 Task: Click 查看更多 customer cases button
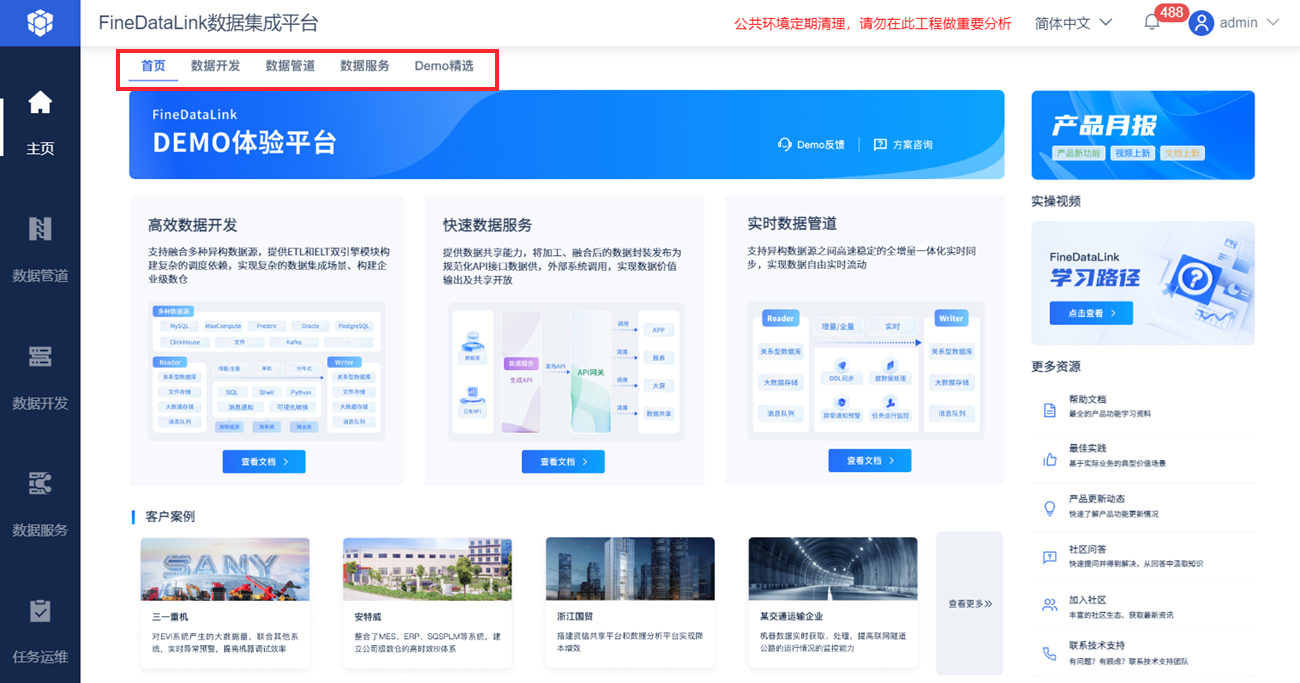click(969, 603)
